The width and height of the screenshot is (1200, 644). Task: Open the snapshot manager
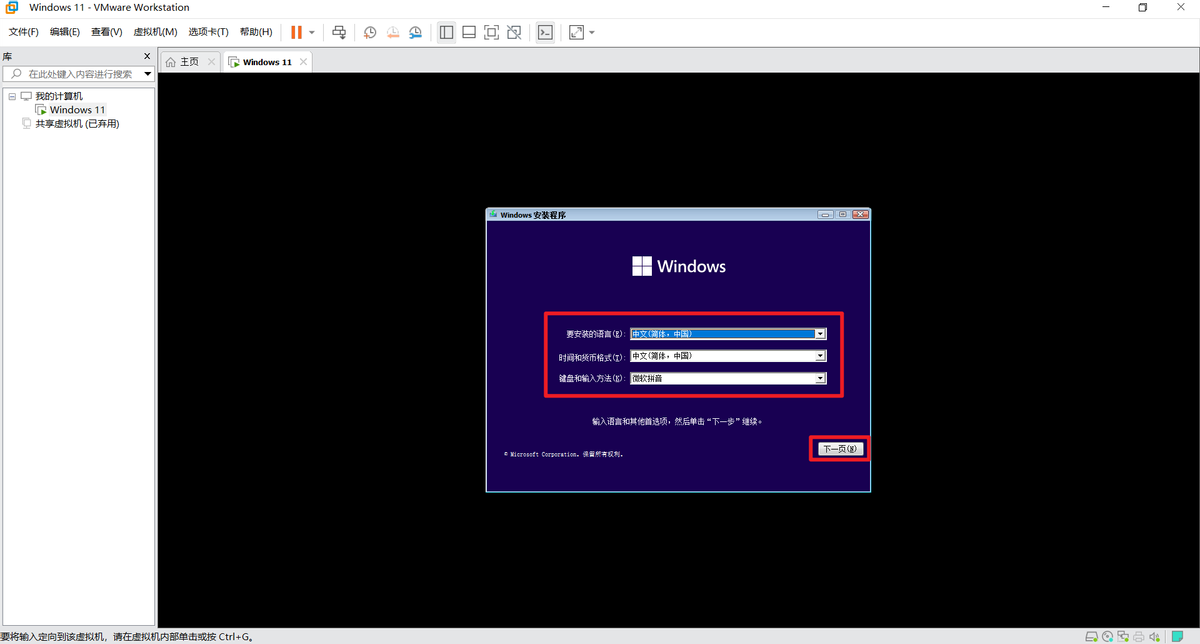415,32
